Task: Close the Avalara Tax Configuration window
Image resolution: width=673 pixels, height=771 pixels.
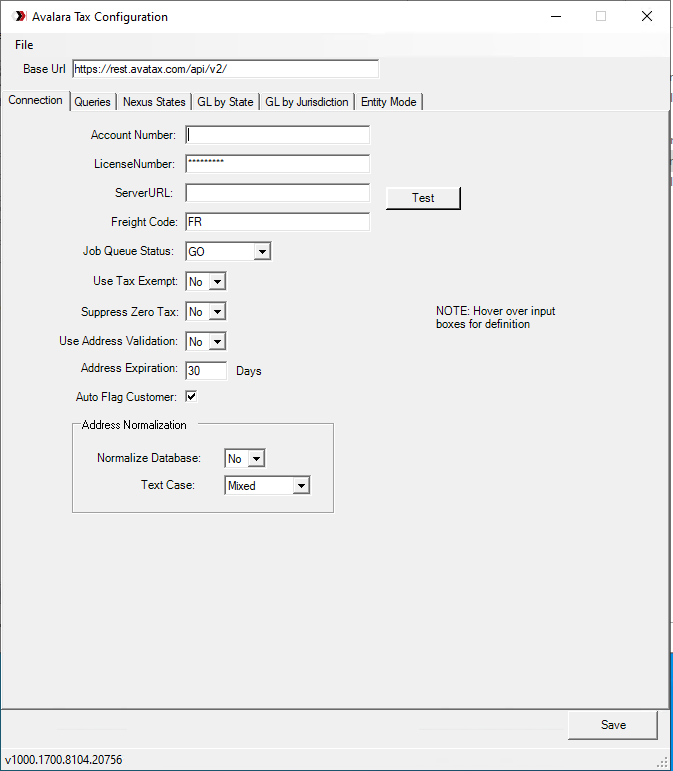Action: tap(647, 16)
